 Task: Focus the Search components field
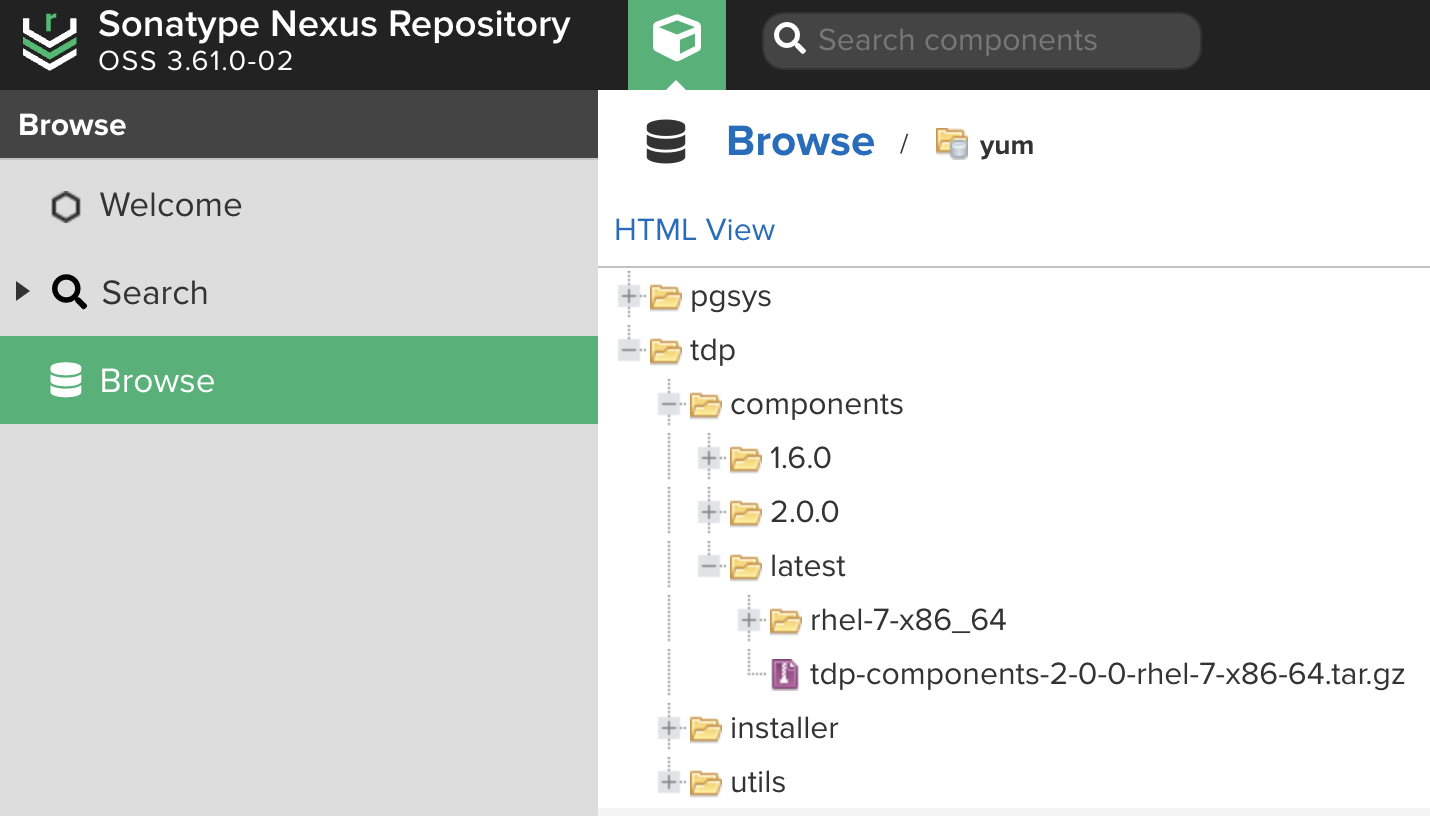click(x=982, y=41)
